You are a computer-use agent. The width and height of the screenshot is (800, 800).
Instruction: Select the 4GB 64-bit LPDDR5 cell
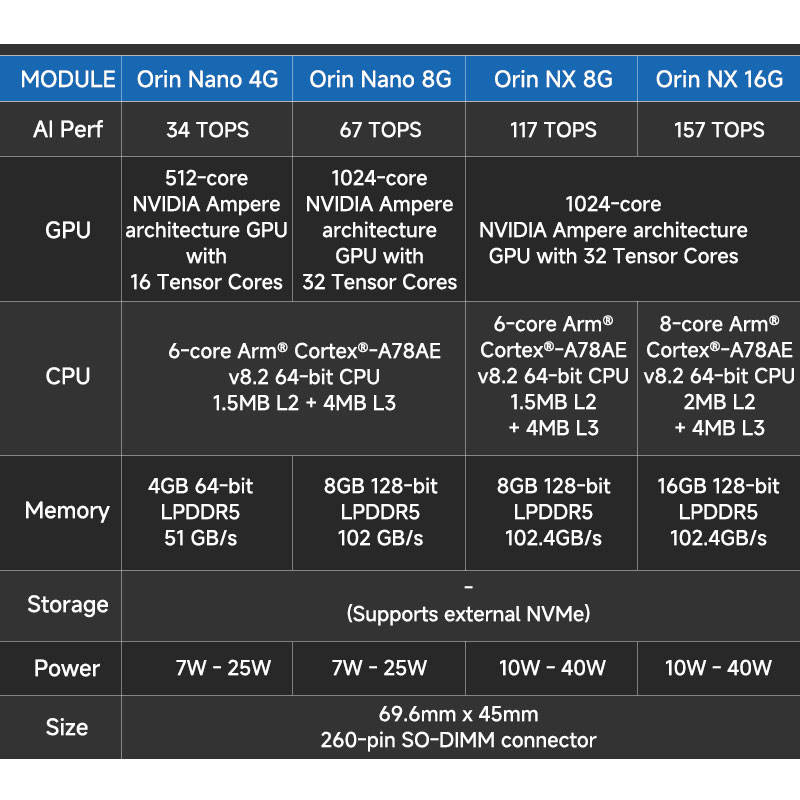point(207,513)
